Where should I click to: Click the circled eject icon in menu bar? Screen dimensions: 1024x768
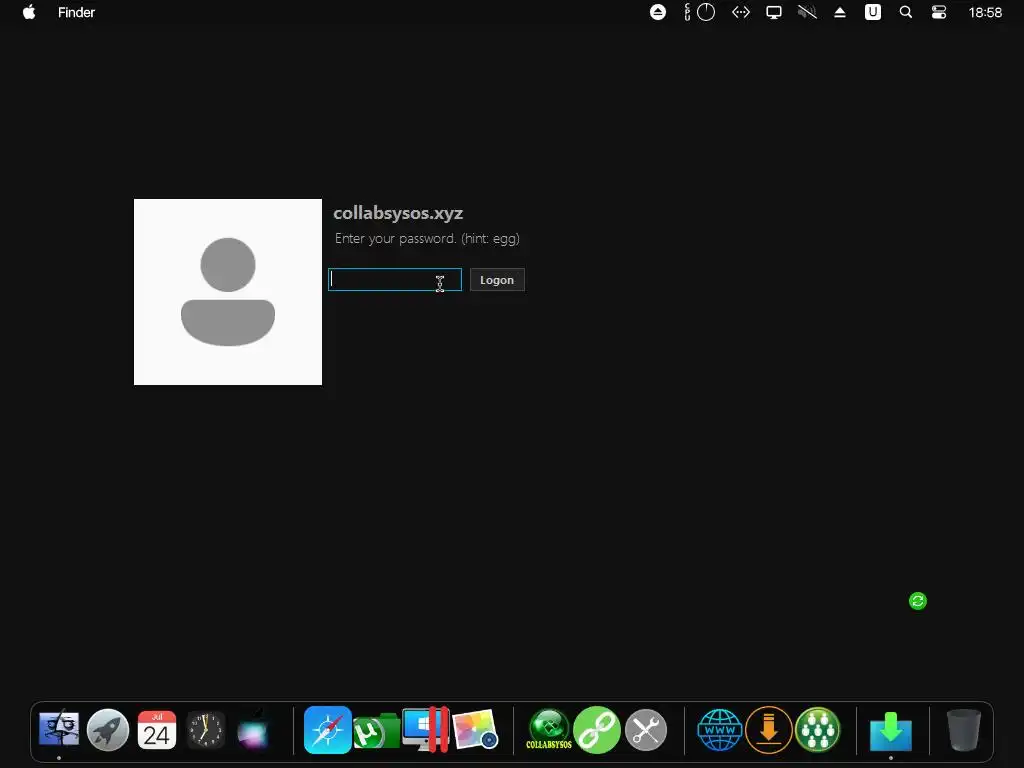658,12
